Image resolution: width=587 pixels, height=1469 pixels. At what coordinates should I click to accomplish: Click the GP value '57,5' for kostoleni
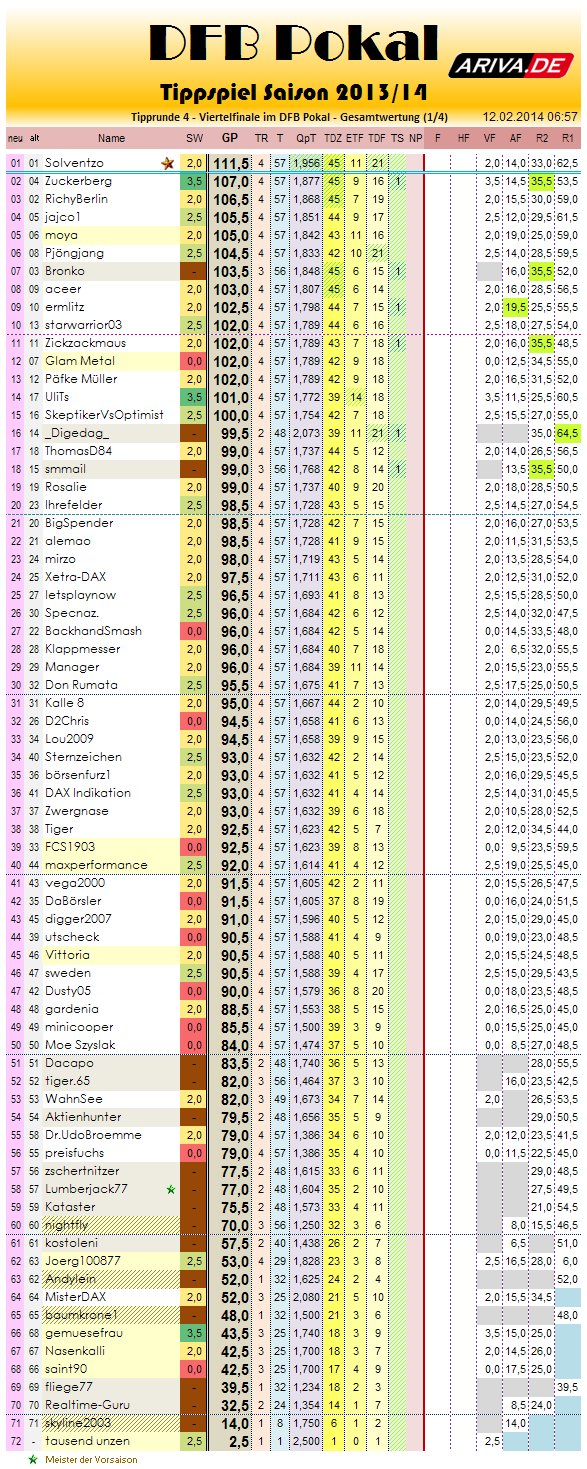tap(234, 1243)
